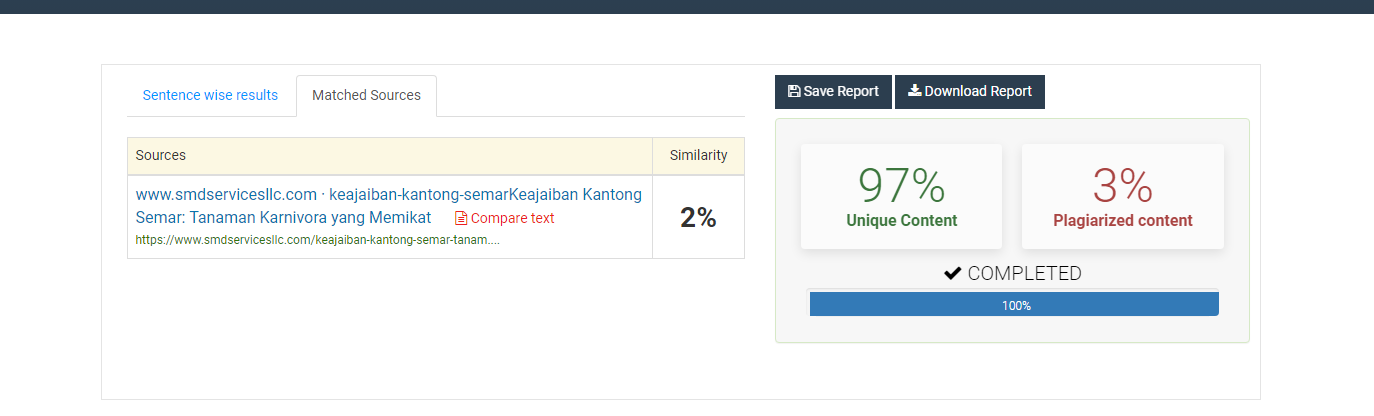Click the 2% similarity value cell
1374x416 pixels.
tap(698, 217)
